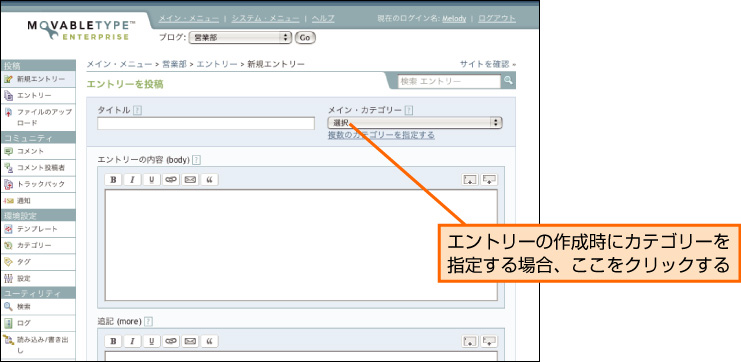Open 読み込み/書き出し in sidebar
Screen dimensions: 741x362
(38, 345)
